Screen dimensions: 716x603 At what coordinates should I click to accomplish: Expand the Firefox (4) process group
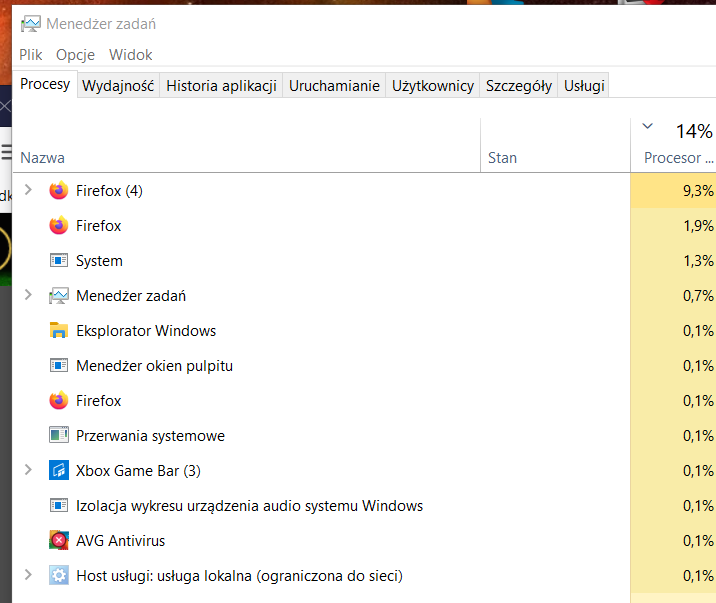point(28,189)
